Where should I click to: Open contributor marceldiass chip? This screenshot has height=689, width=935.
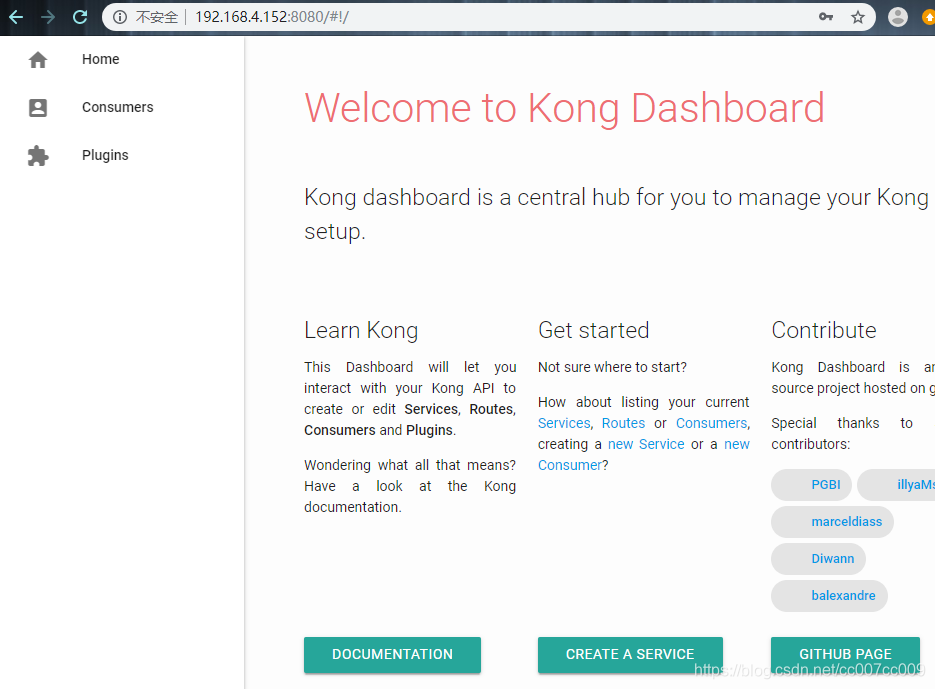coord(832,521)
